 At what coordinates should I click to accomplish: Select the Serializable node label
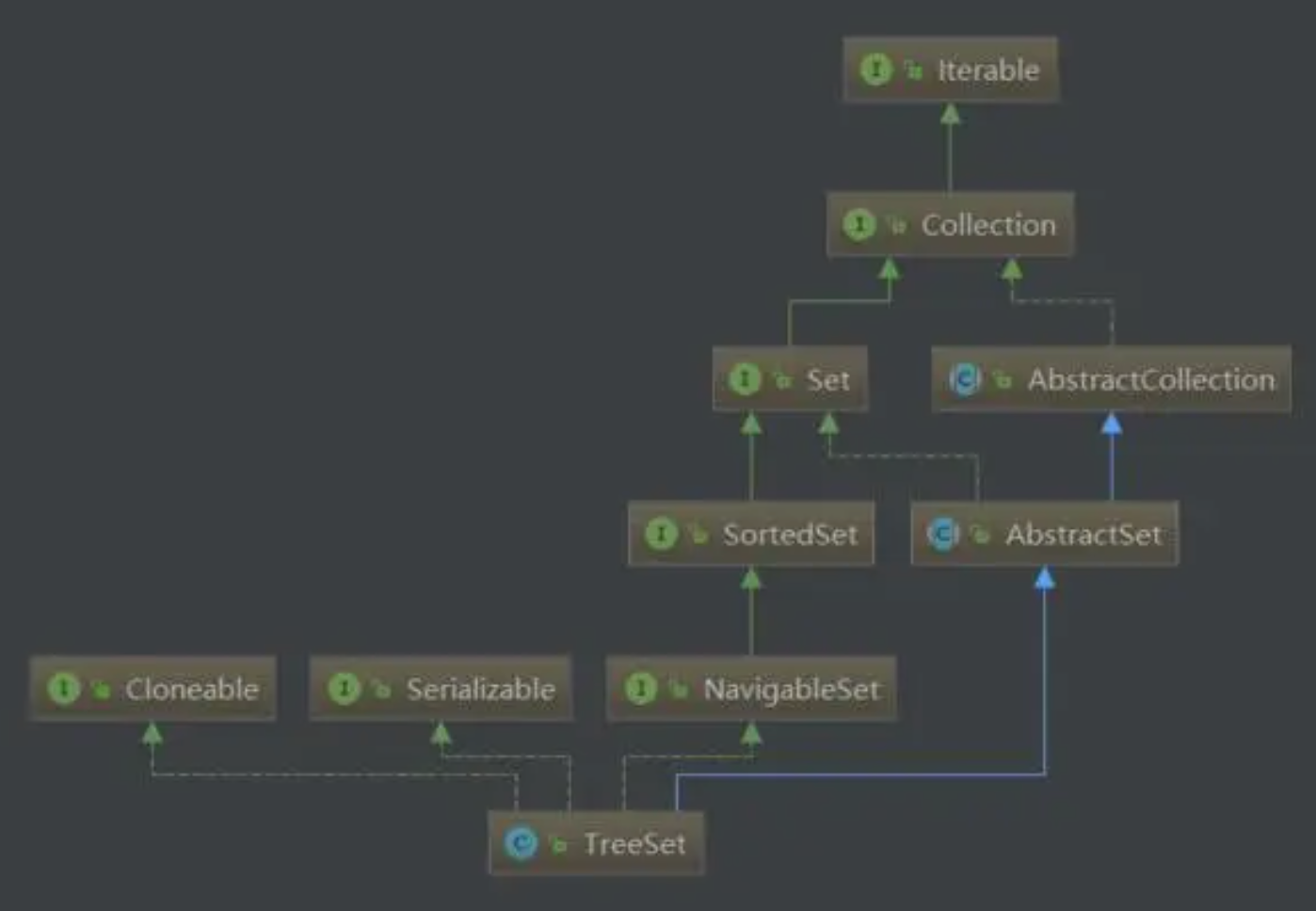click(x=481, y=690)
